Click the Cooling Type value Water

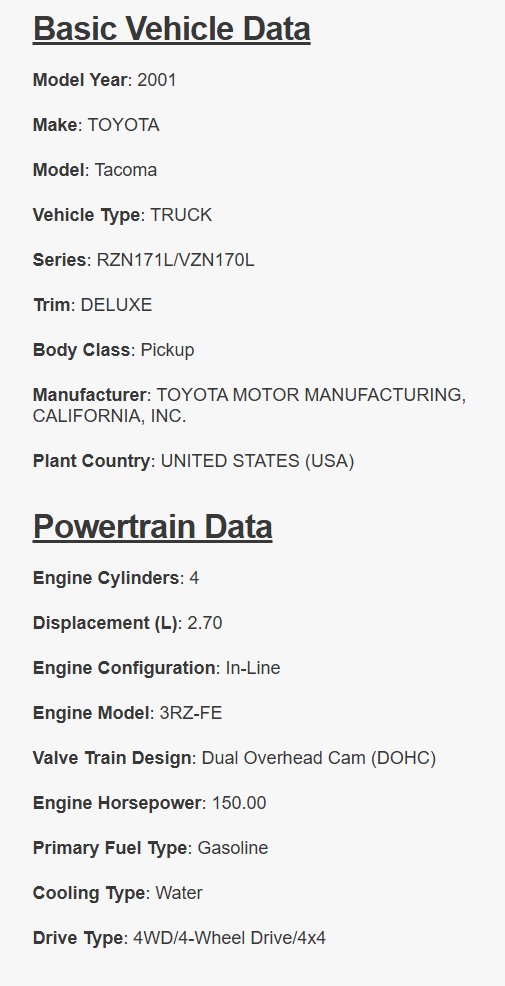(x=179, y=893)
